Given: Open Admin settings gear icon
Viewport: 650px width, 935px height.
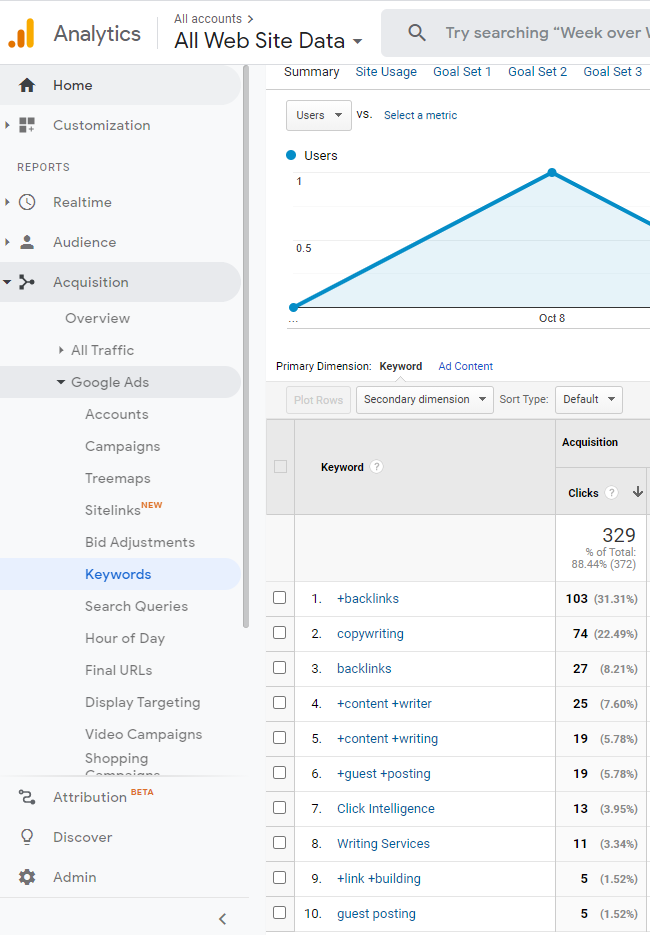Looking at the screenshot, I should coord(27,877).
